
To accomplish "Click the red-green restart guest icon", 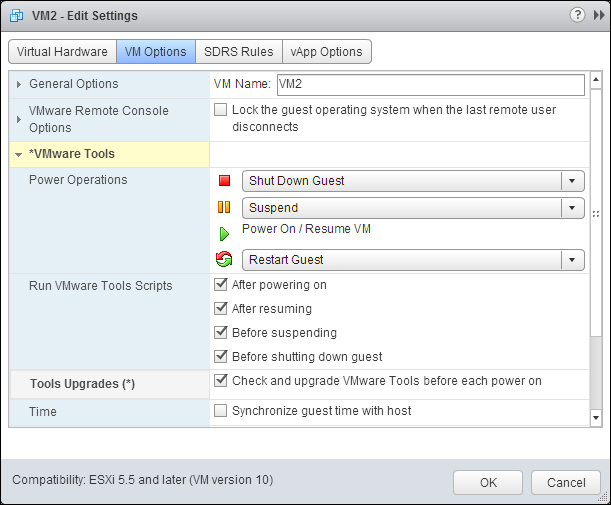I will point(224,260).
